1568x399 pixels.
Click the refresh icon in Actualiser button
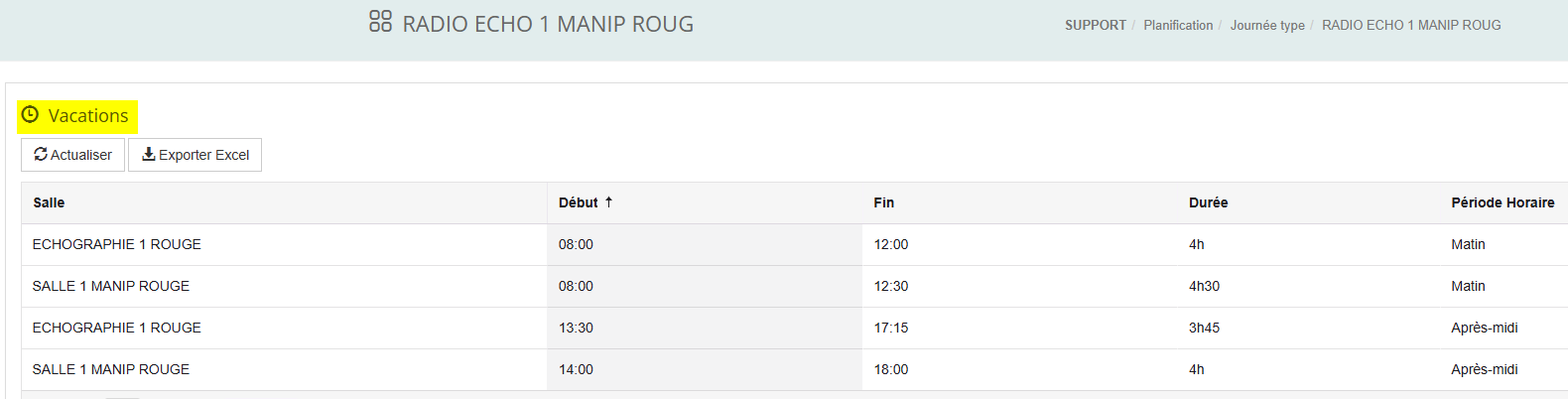41,154
